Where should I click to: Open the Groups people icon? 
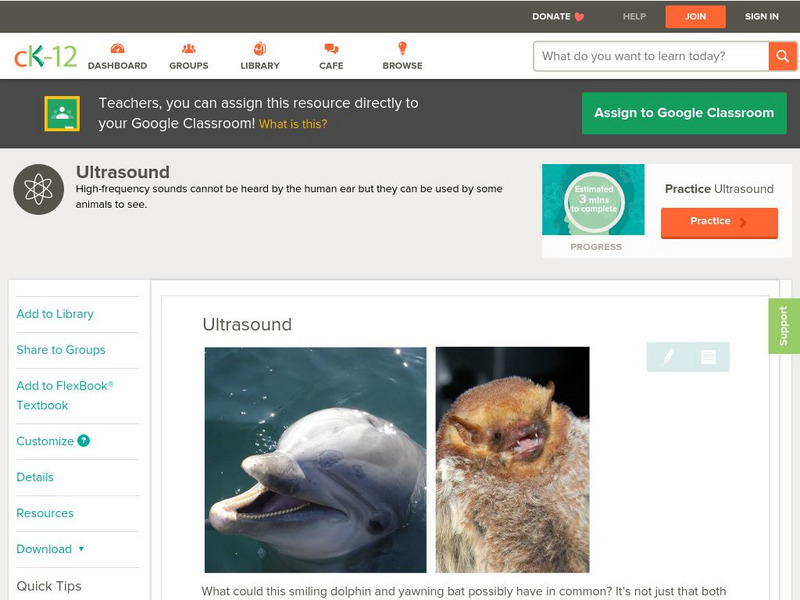(189, 48)
